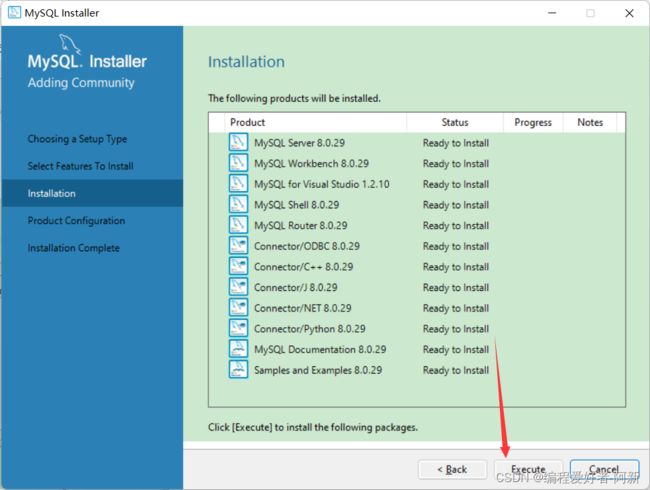This screenshot has height=490, width=650.
Task: Click the Back button
Action: point(452,469)
